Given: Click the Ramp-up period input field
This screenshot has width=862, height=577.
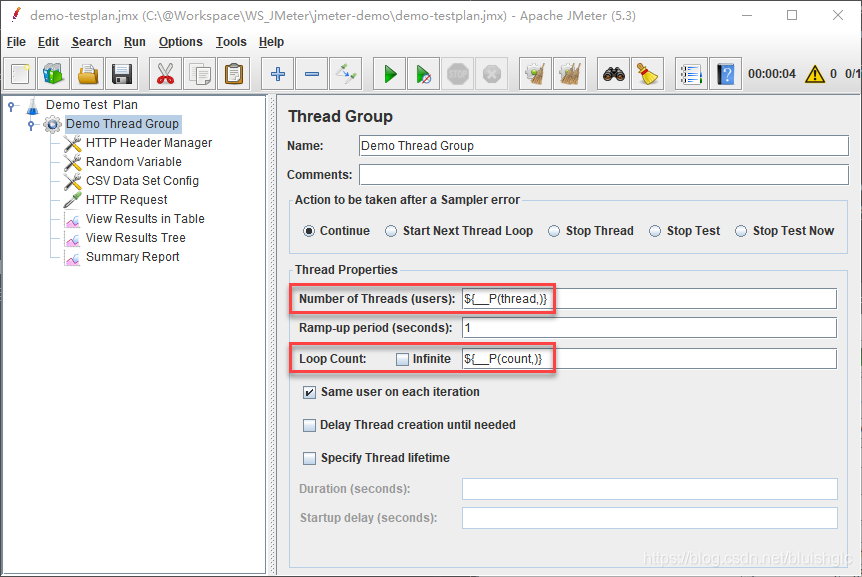Looking at the screenshot, I should pyautogui.click(x=649, y=328).
